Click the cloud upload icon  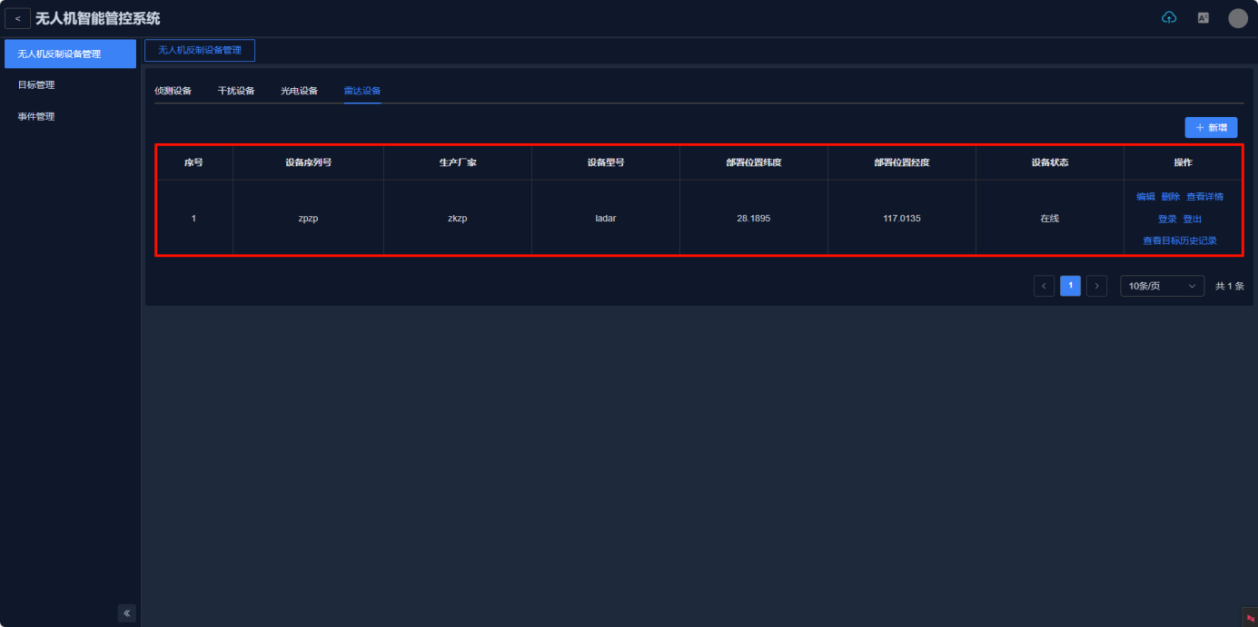(1169, 18)
